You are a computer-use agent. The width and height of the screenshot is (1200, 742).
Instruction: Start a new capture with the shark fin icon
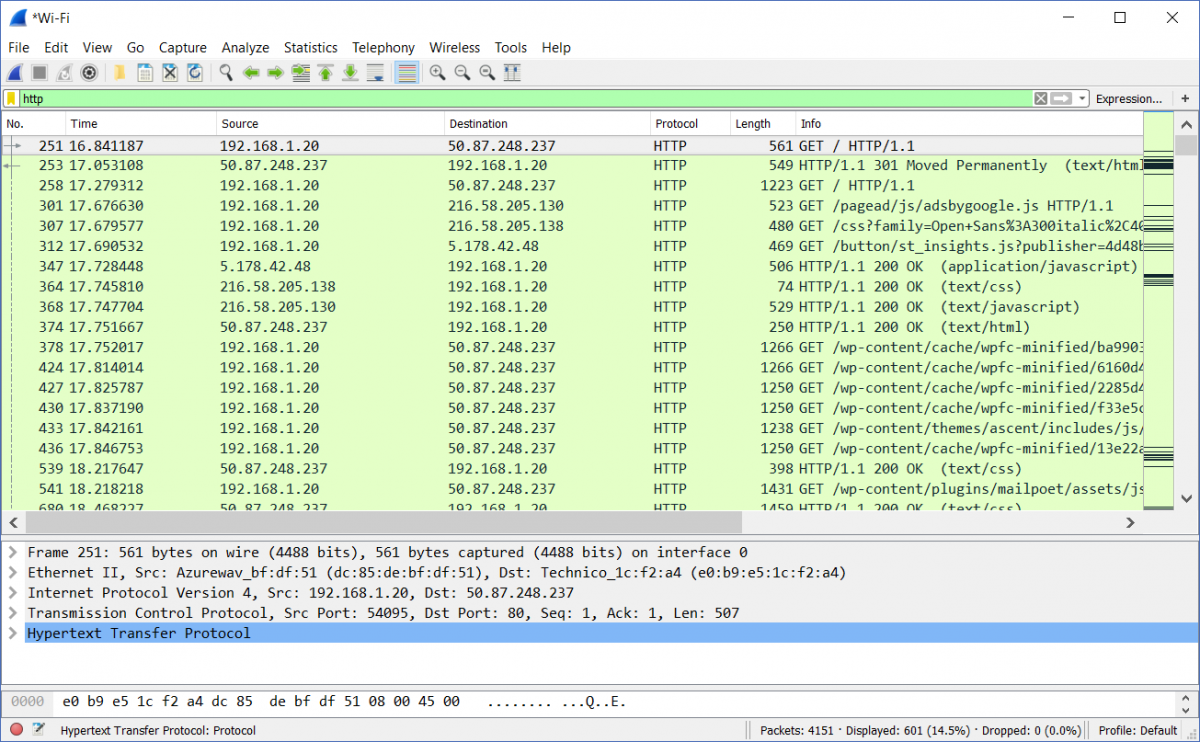(14, 72)
